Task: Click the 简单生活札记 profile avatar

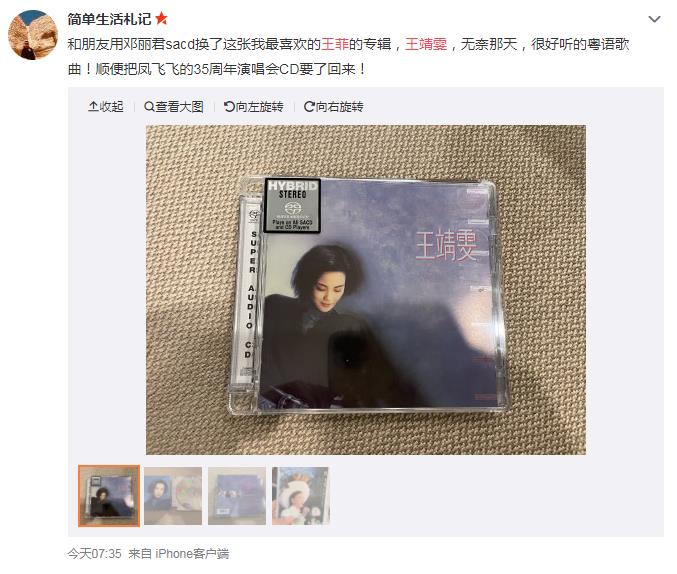Action: (x=33, y=35)
